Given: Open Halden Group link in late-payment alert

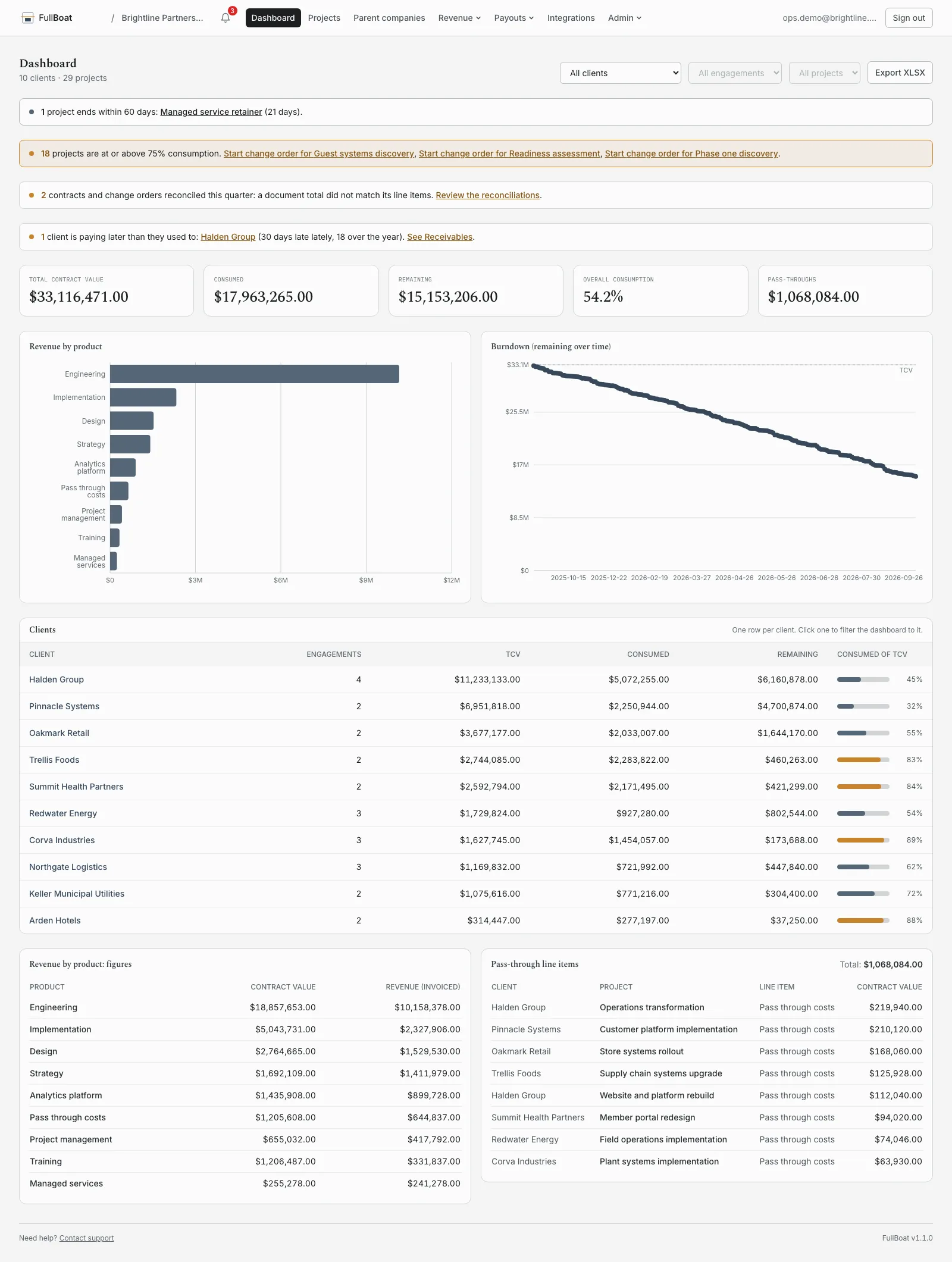Looking at the screenshot, I should [x=228, y=237].
